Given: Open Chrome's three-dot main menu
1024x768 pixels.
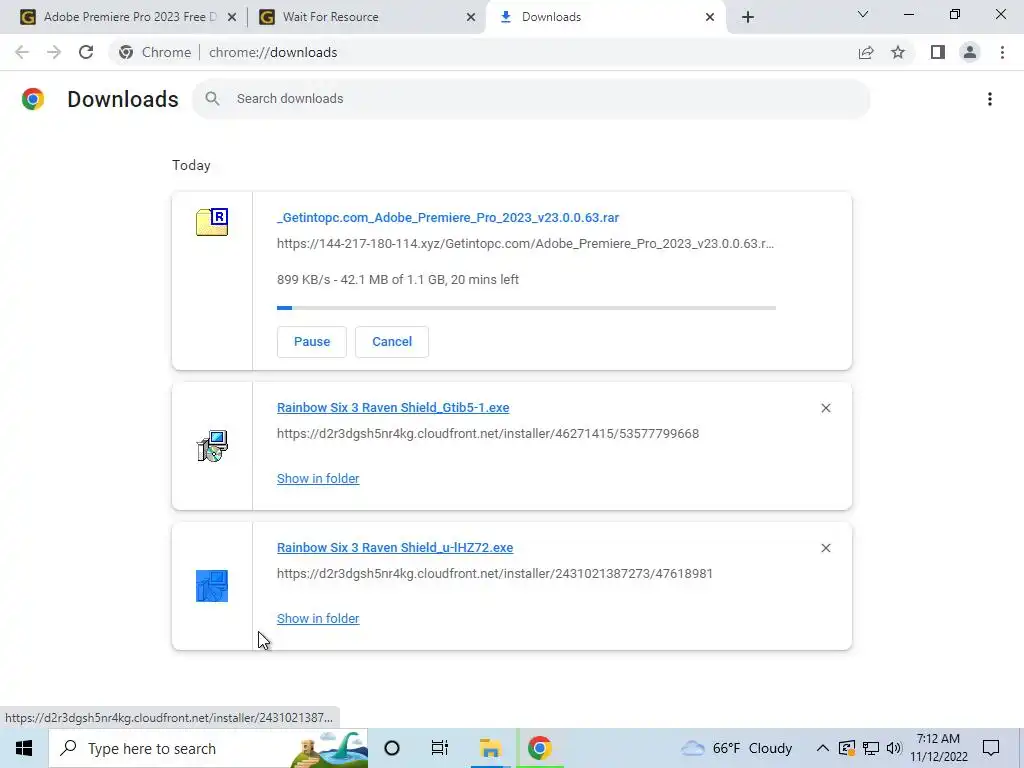Looking at the screenshot, I should (1002, 52).
